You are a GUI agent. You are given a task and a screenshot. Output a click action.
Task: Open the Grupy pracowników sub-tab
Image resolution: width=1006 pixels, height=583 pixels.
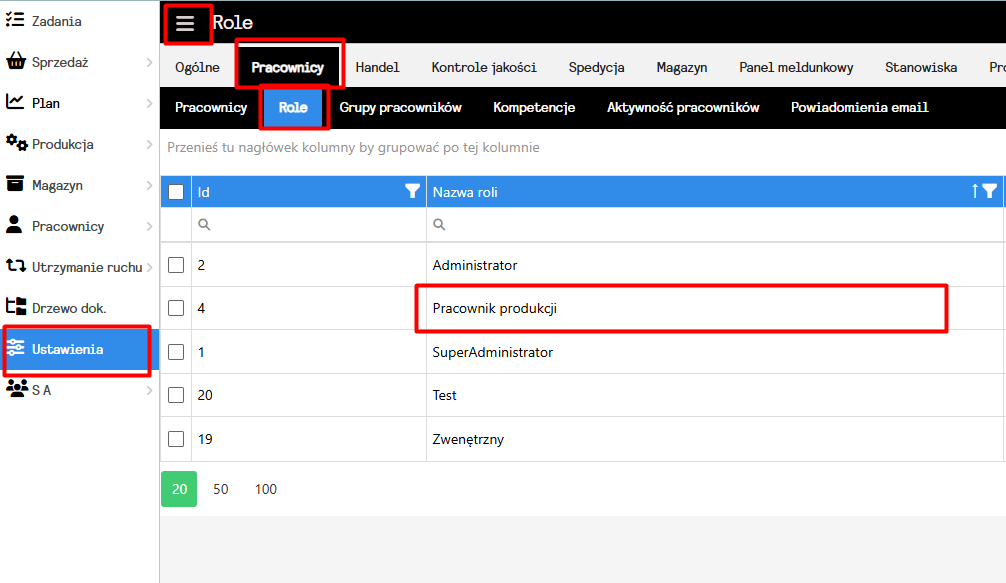click(x=400, y=107)
